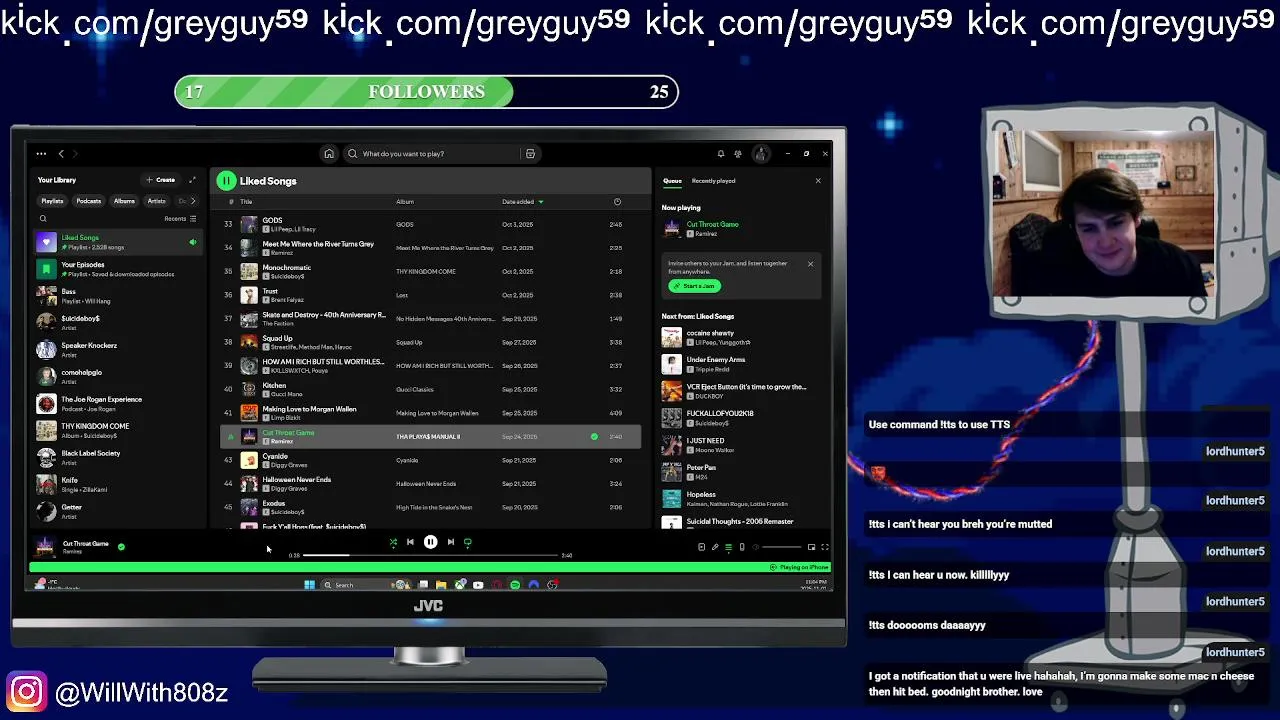Click the Start a Jam button
1280x720 pixels.
tap(694, 286)
